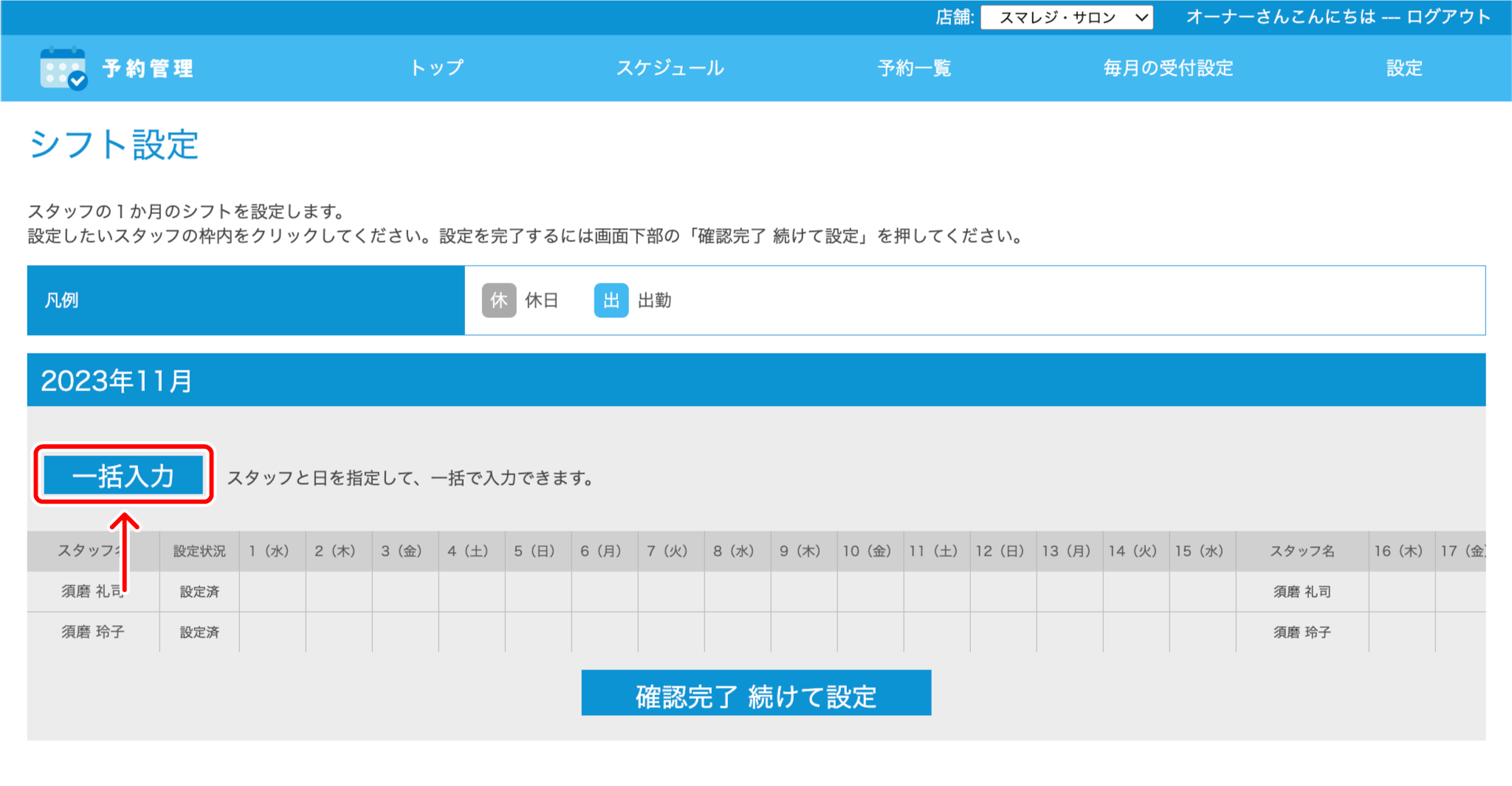Screen dimensions: 1512x786
Task: Click 須磨 玲子's cell for 8 (水)
Action: [x=738, y=632]
